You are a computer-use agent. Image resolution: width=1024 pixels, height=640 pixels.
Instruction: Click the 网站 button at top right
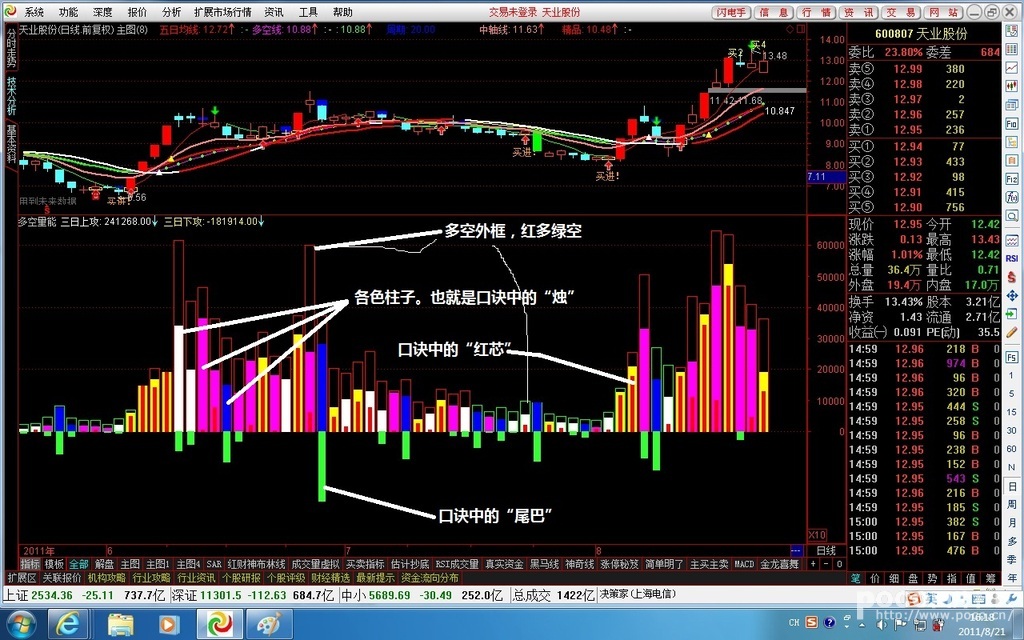[x=944, y=12]
